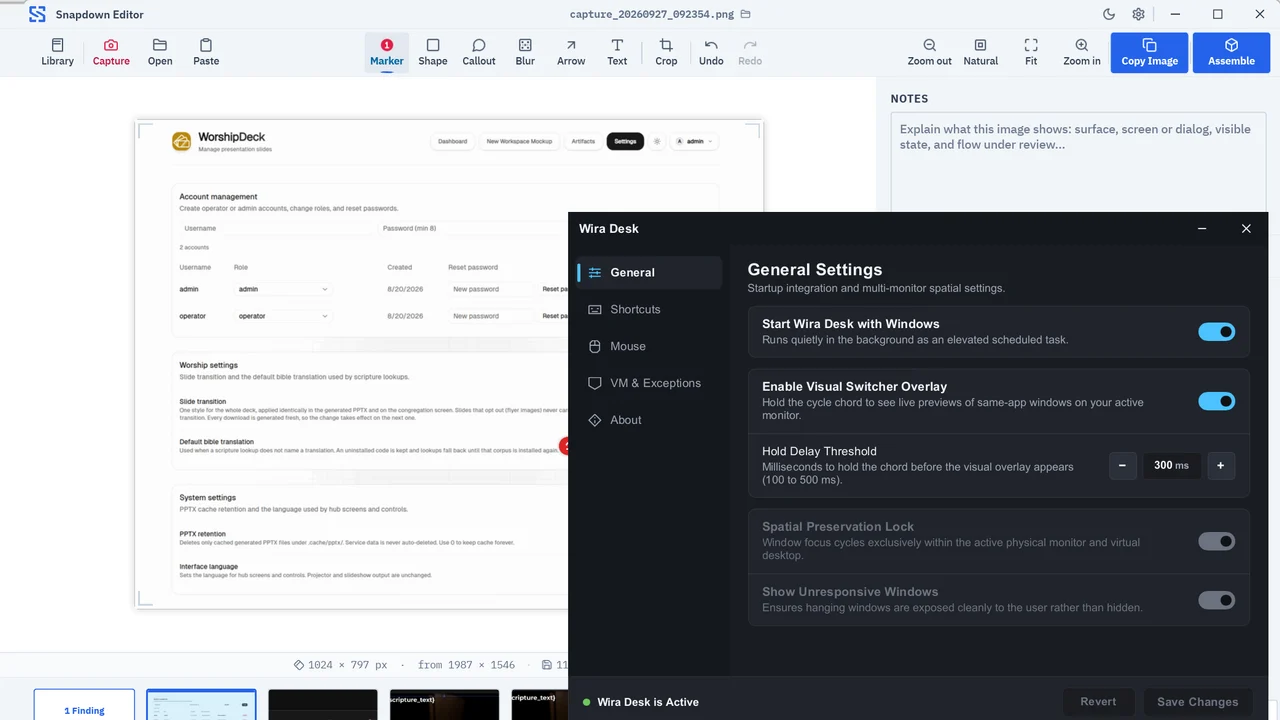Image resolution: width=1280 pixels, height=720 pixels.
Task: Click into the Notes text area
Action: coord(1078,162)
